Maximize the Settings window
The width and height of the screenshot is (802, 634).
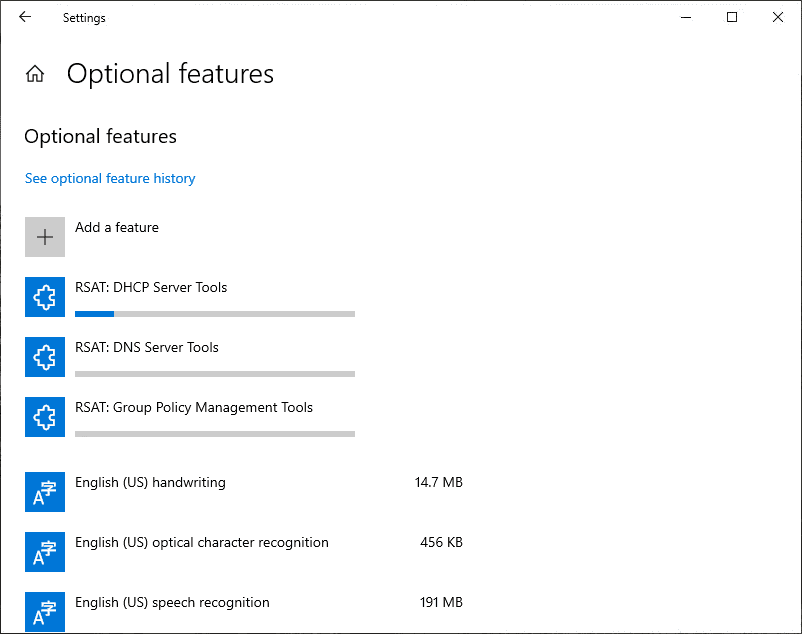click(732, 17)
